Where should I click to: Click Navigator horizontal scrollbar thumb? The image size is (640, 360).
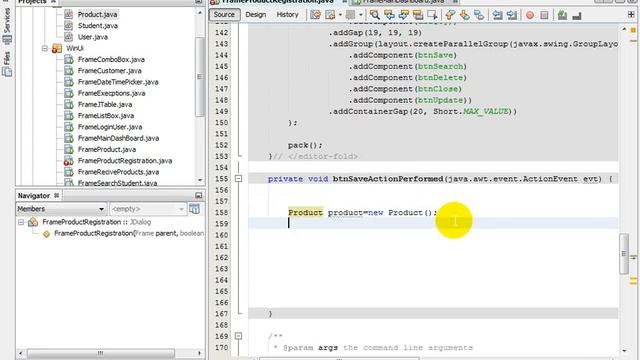click(100, 353)
